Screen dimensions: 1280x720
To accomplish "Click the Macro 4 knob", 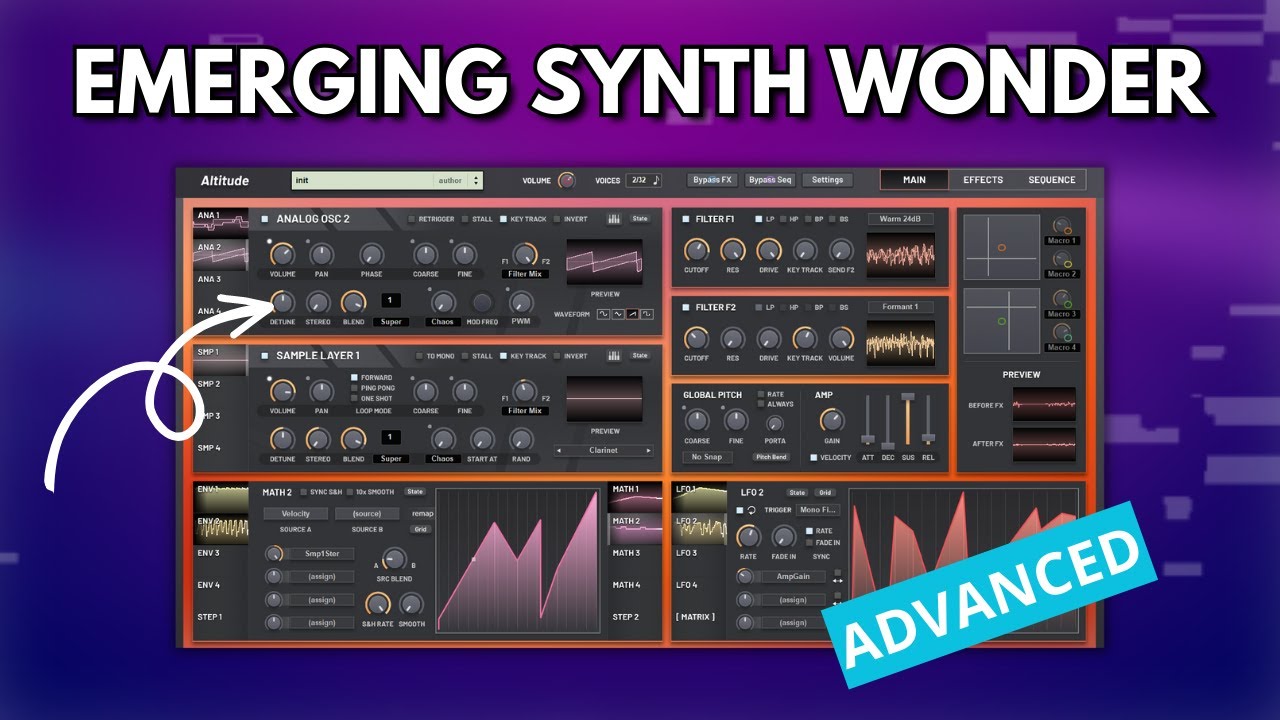I will tap(1062, 333).
